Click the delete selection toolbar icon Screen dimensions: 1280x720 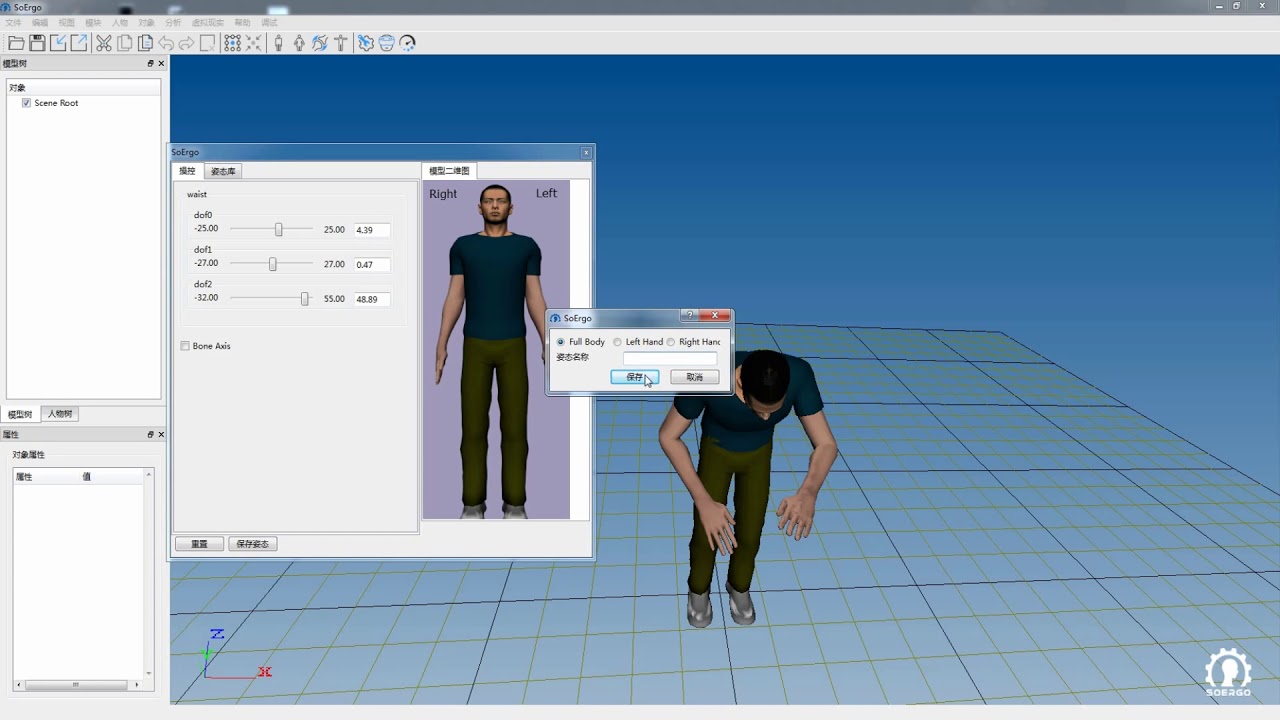[208, 43]
